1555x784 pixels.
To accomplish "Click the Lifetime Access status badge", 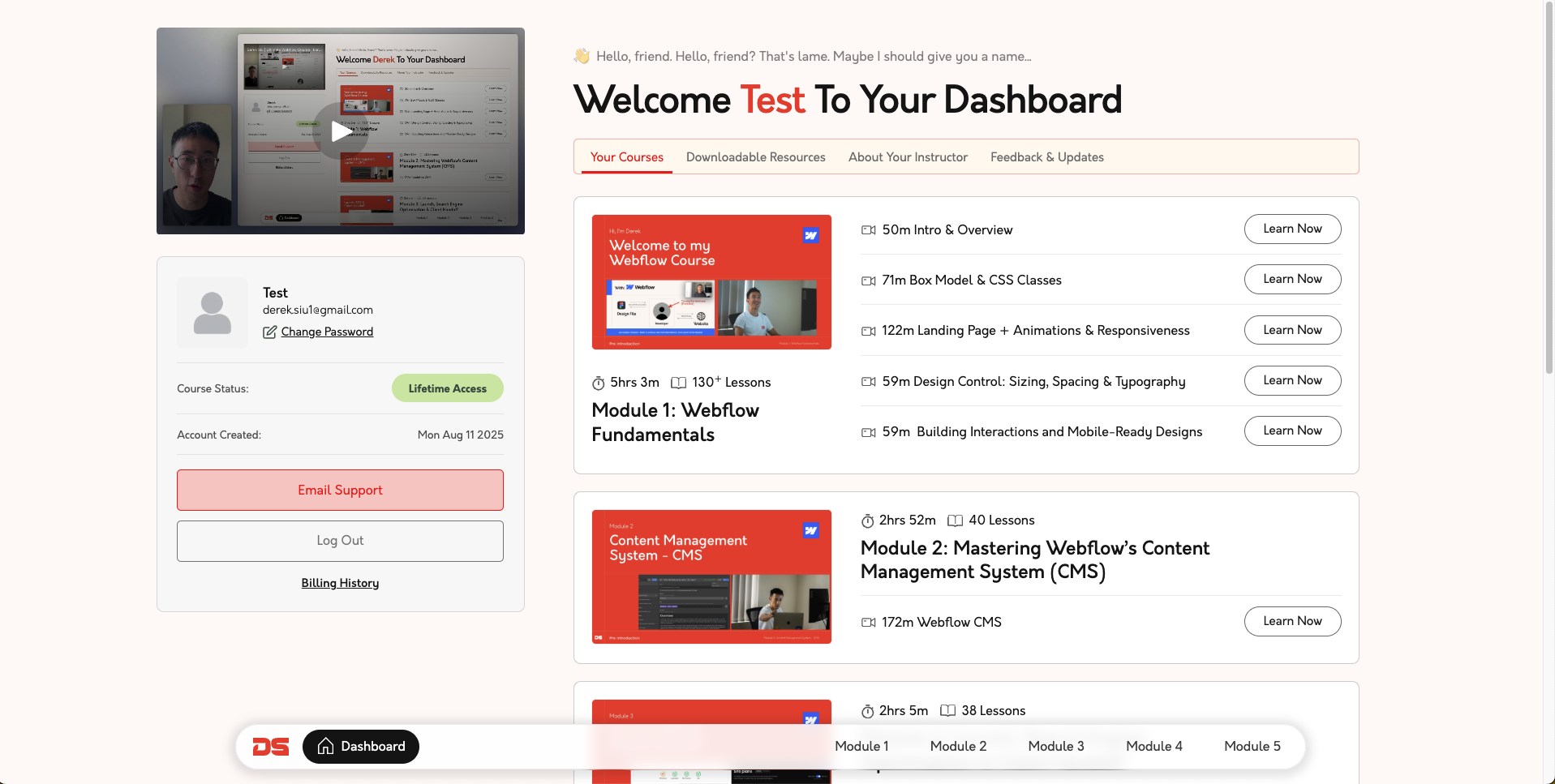I will pos(448,388).
